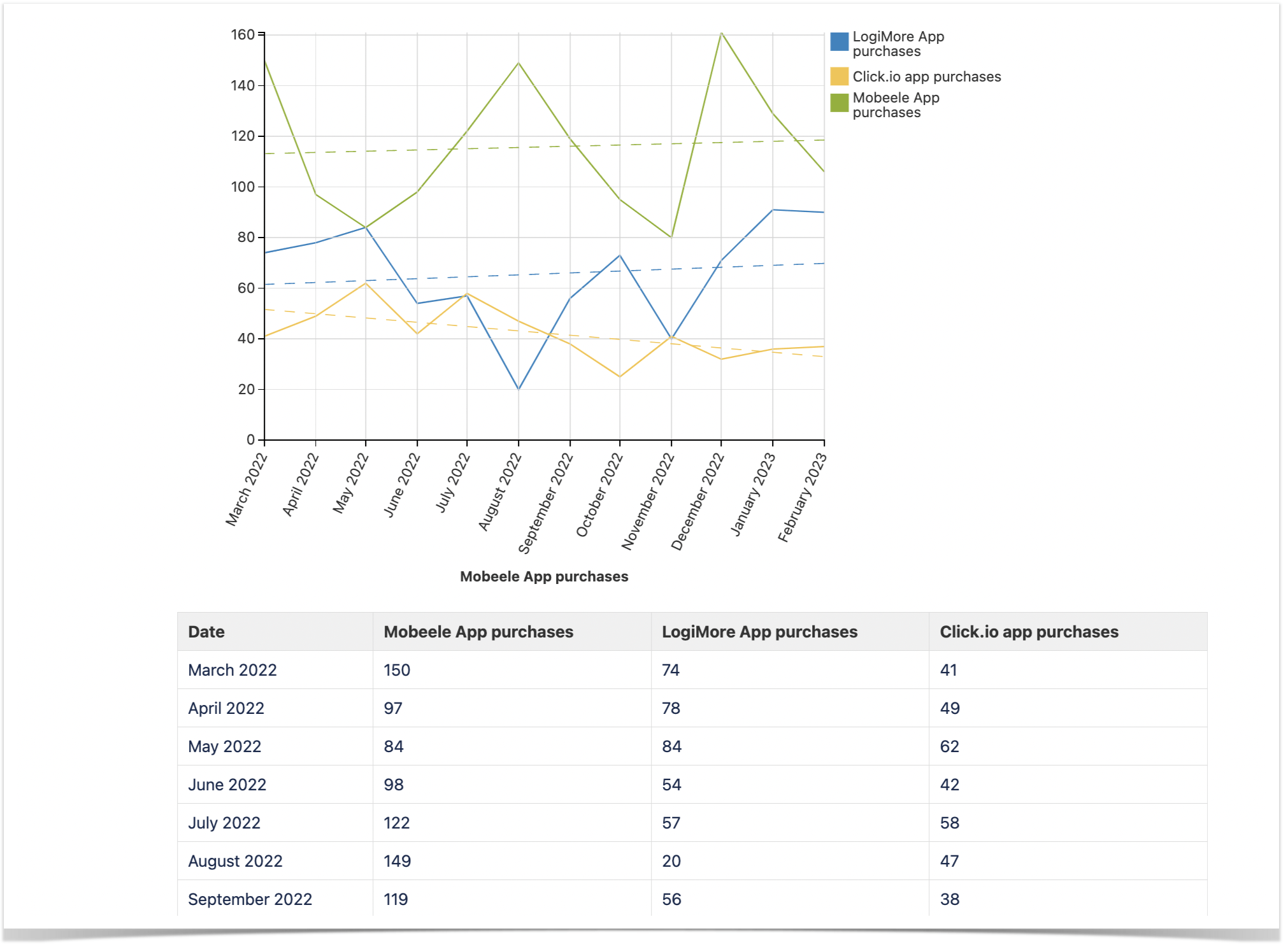The image size is (1288, 947).
Task: Select the 'Mobeele App purchases' legend label
Action: click(x=896, y=105)
